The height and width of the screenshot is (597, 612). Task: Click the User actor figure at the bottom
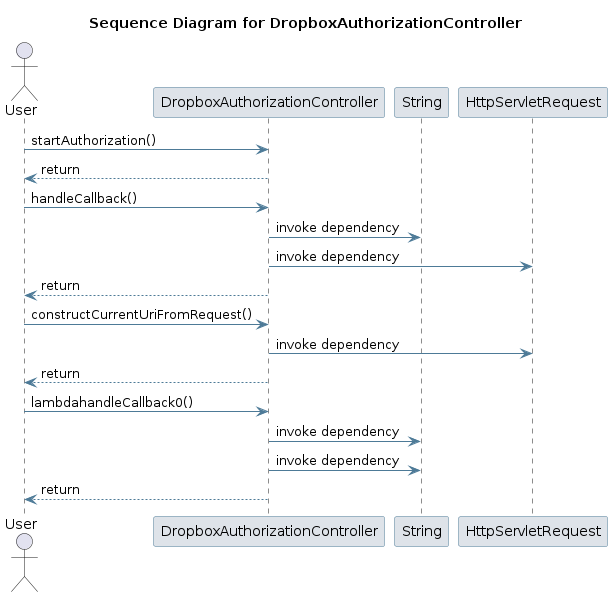tap(24, 563)
